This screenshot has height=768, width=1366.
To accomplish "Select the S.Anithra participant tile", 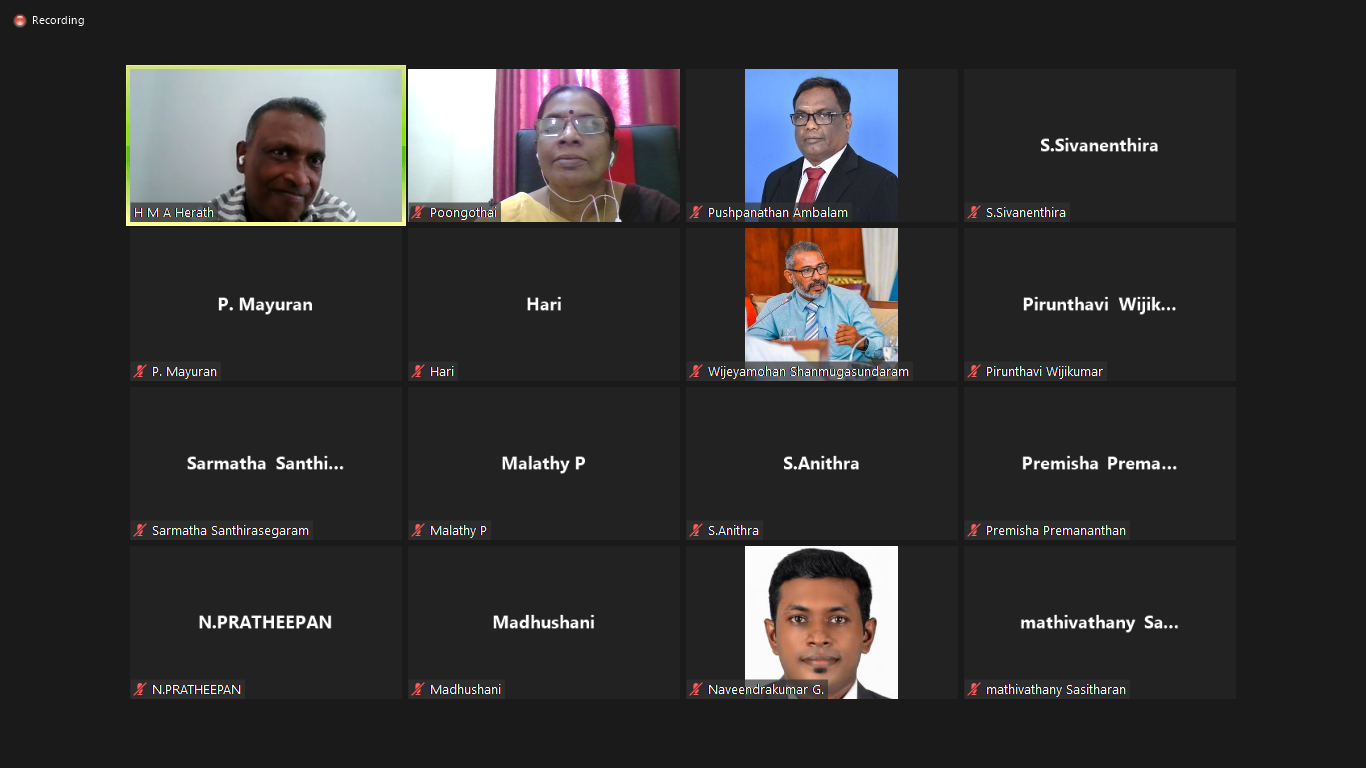I will [822, 463].
